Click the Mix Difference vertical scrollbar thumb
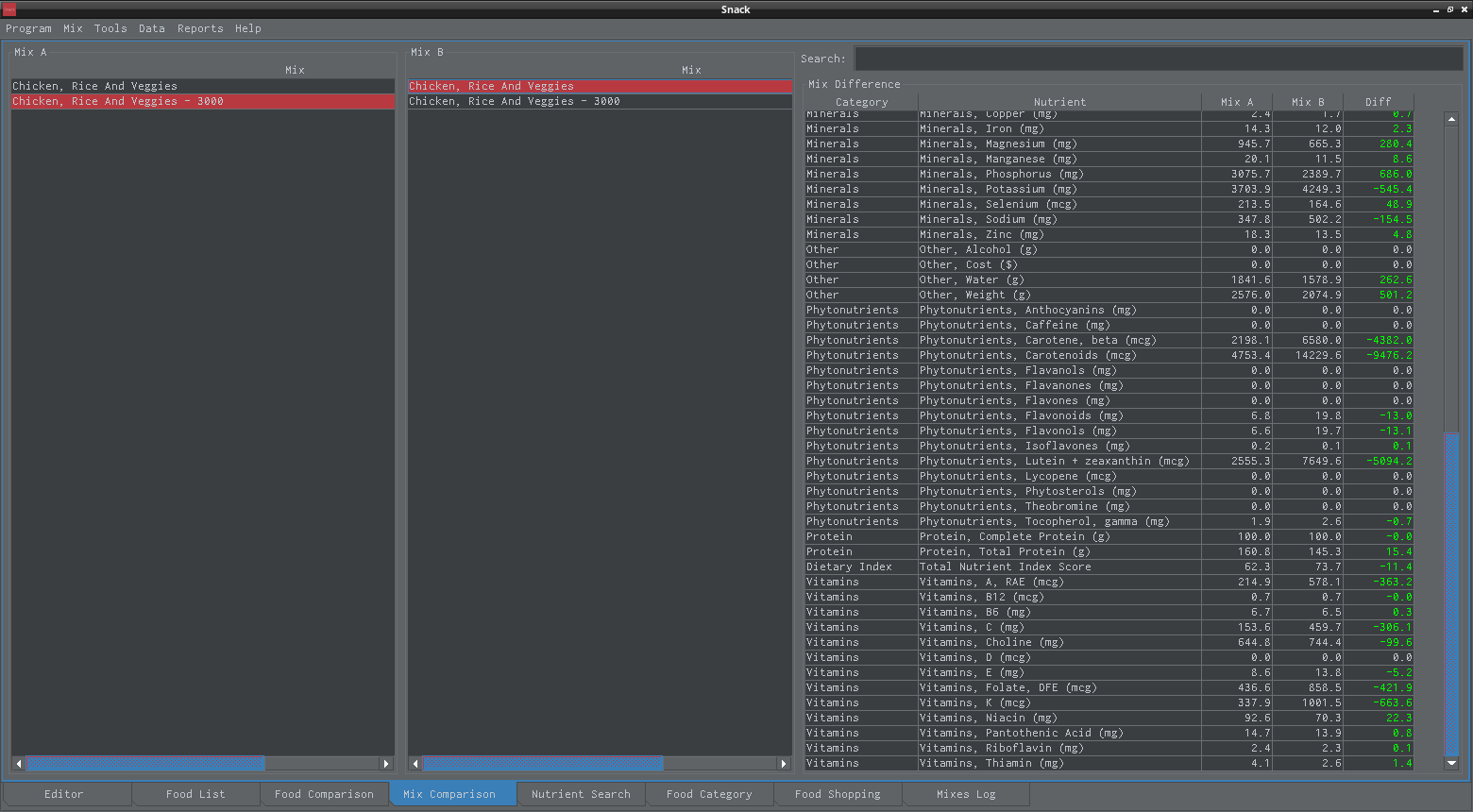Viewport: 1473px width, 812px height. click(x=1451, y=595)
